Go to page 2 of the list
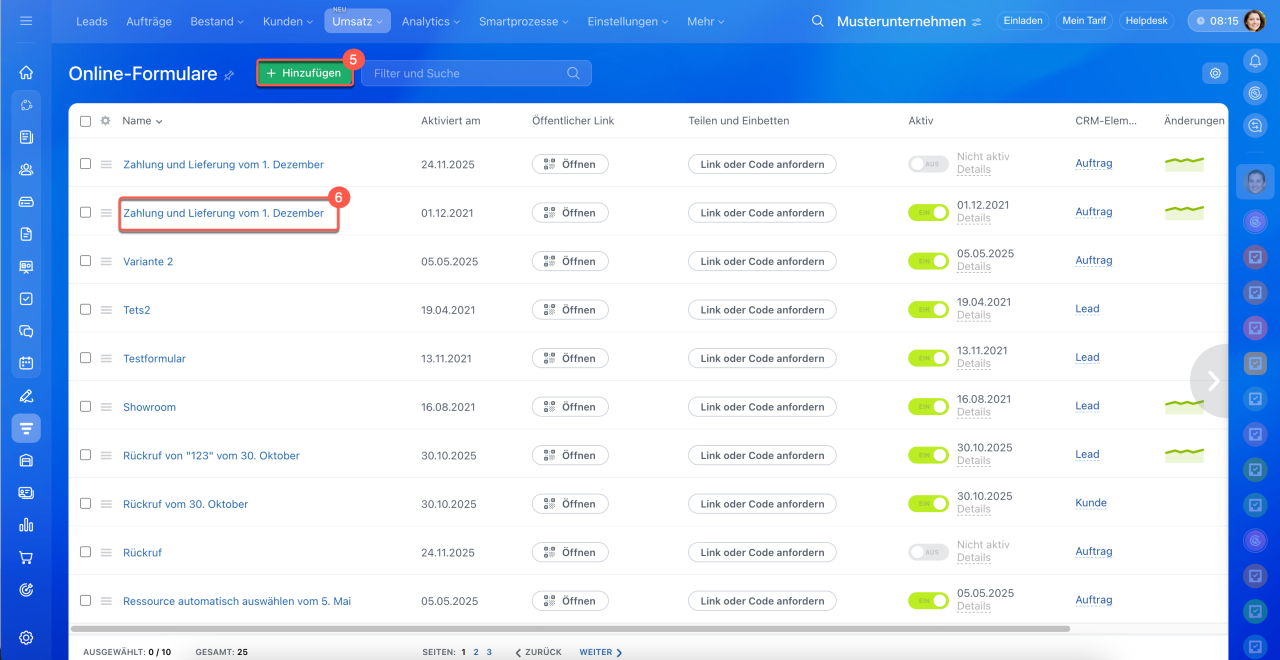 pos(476,652)
